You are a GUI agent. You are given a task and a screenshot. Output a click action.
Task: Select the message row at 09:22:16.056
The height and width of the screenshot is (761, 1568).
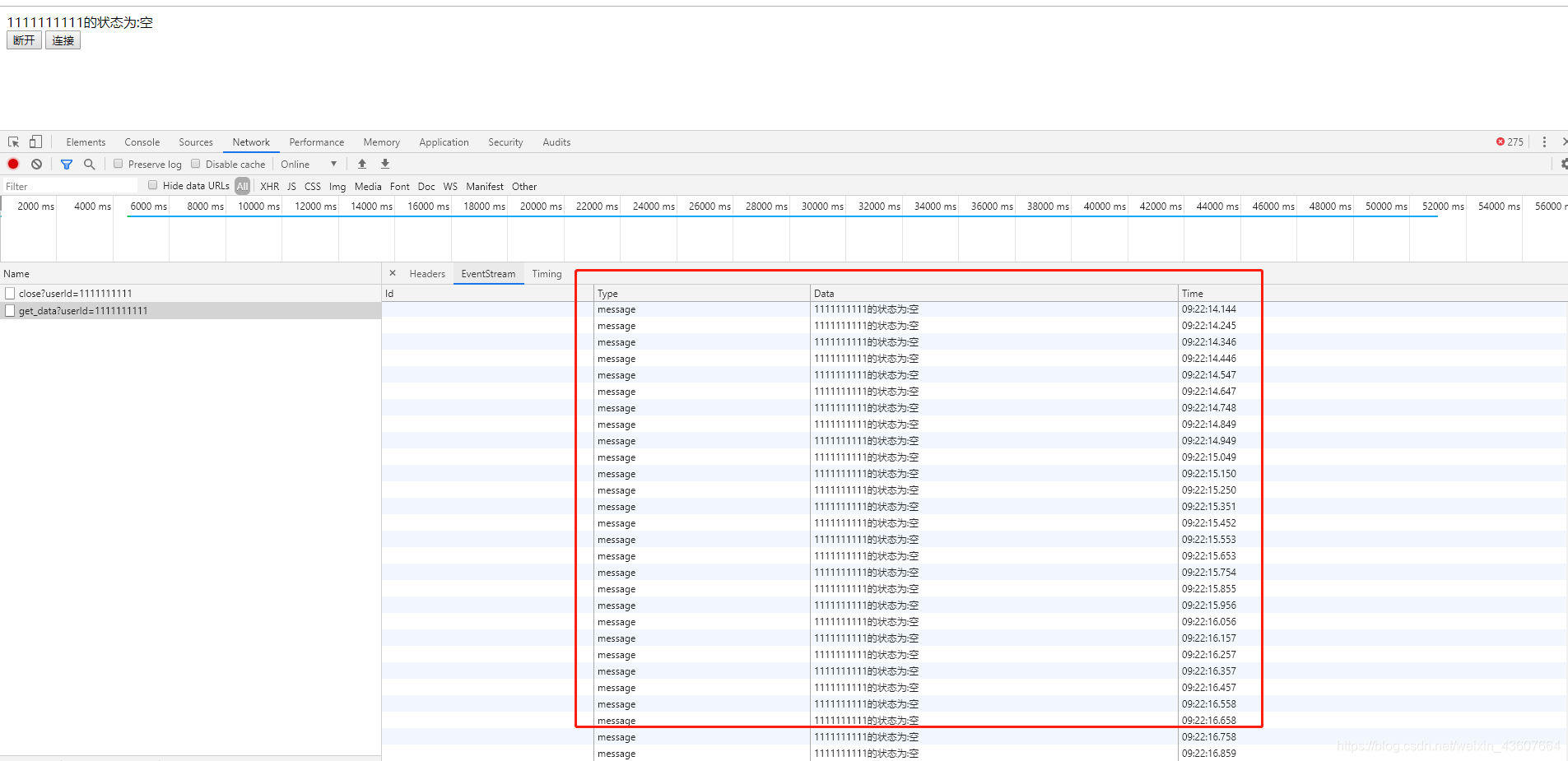(x=975, y=622)
